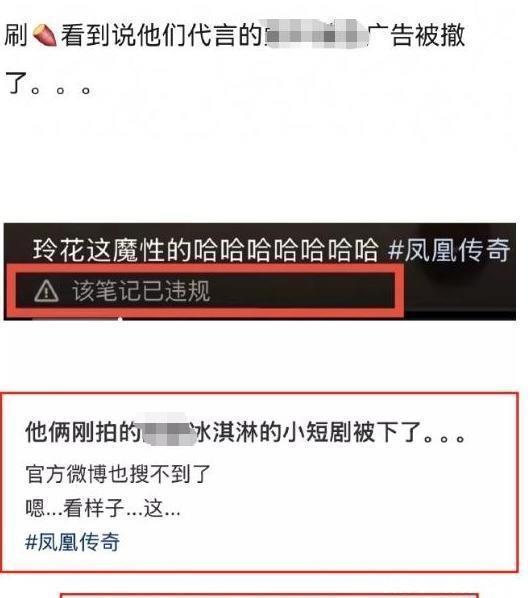
Task: Click the blurred brand name before 广告被撤
Action: coord(316,35)
